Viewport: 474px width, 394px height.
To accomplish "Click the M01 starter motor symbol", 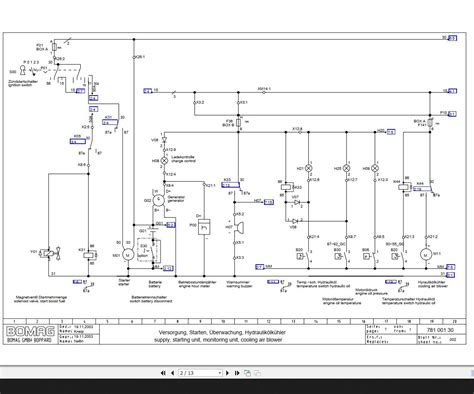I will pos(127,255).
